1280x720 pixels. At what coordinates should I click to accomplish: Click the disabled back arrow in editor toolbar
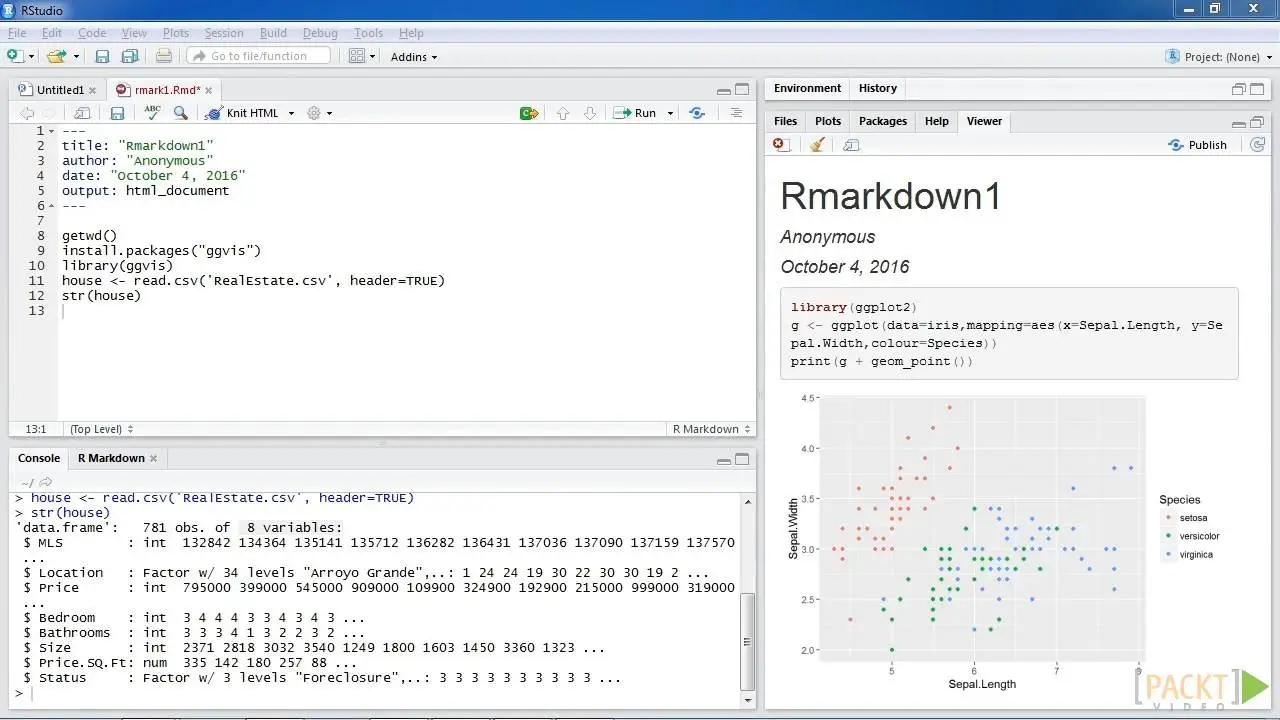click(27, 113)
